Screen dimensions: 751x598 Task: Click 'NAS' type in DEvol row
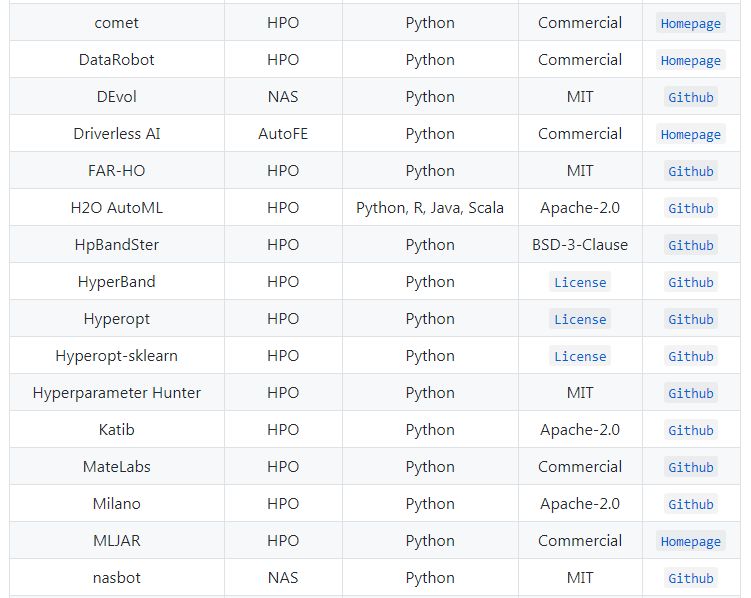(x=283, y=96)
